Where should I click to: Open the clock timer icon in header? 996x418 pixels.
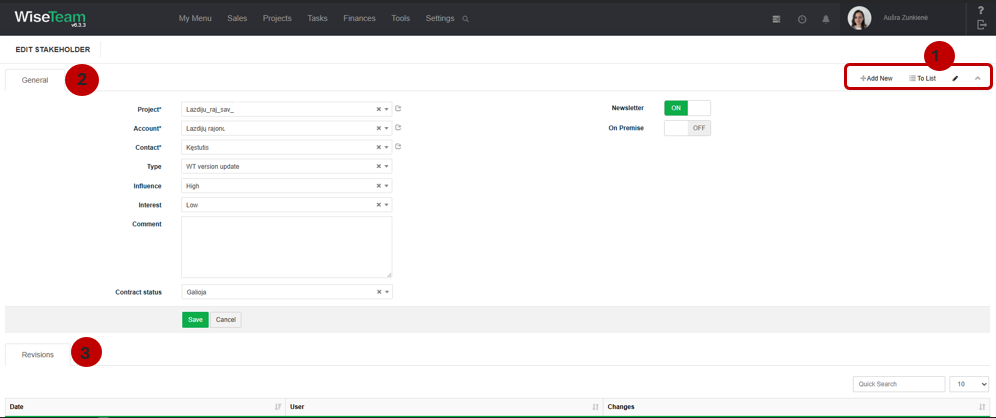coord(802,19)
